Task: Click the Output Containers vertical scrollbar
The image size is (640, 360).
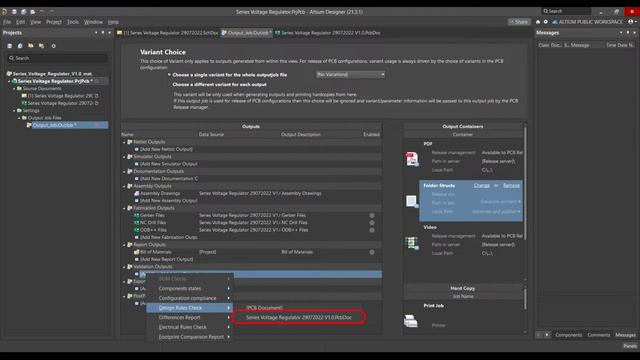Action: pos(525,182)
